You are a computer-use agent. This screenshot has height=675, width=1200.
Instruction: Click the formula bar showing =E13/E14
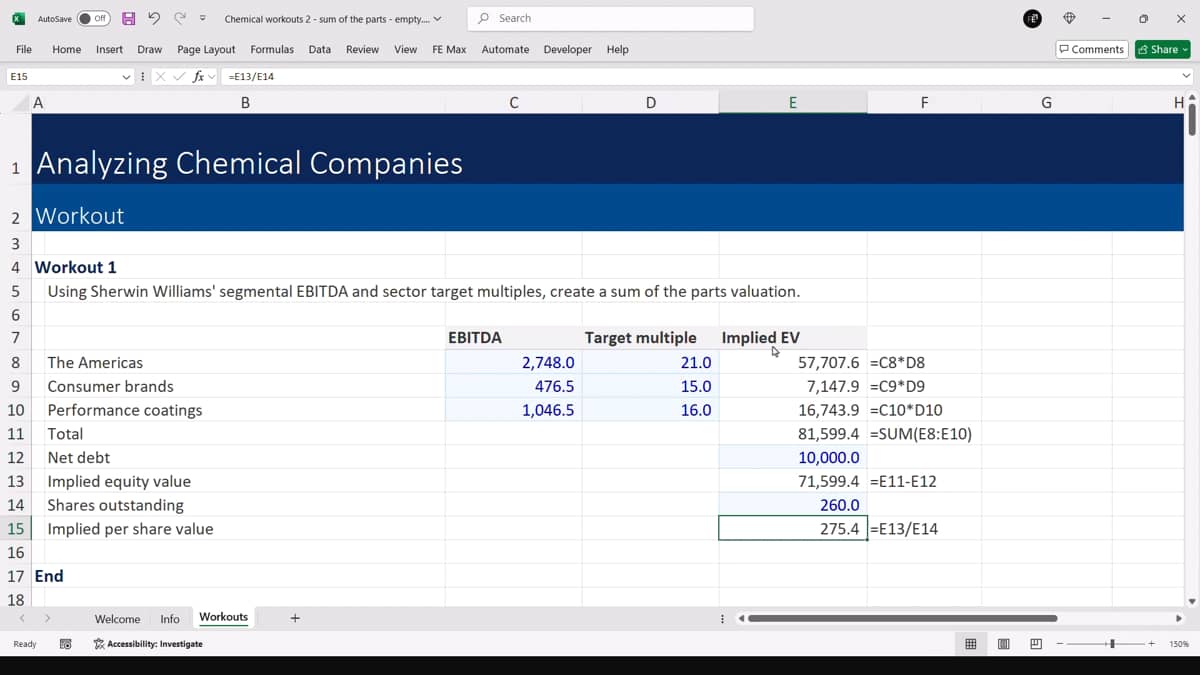[700, 76]
